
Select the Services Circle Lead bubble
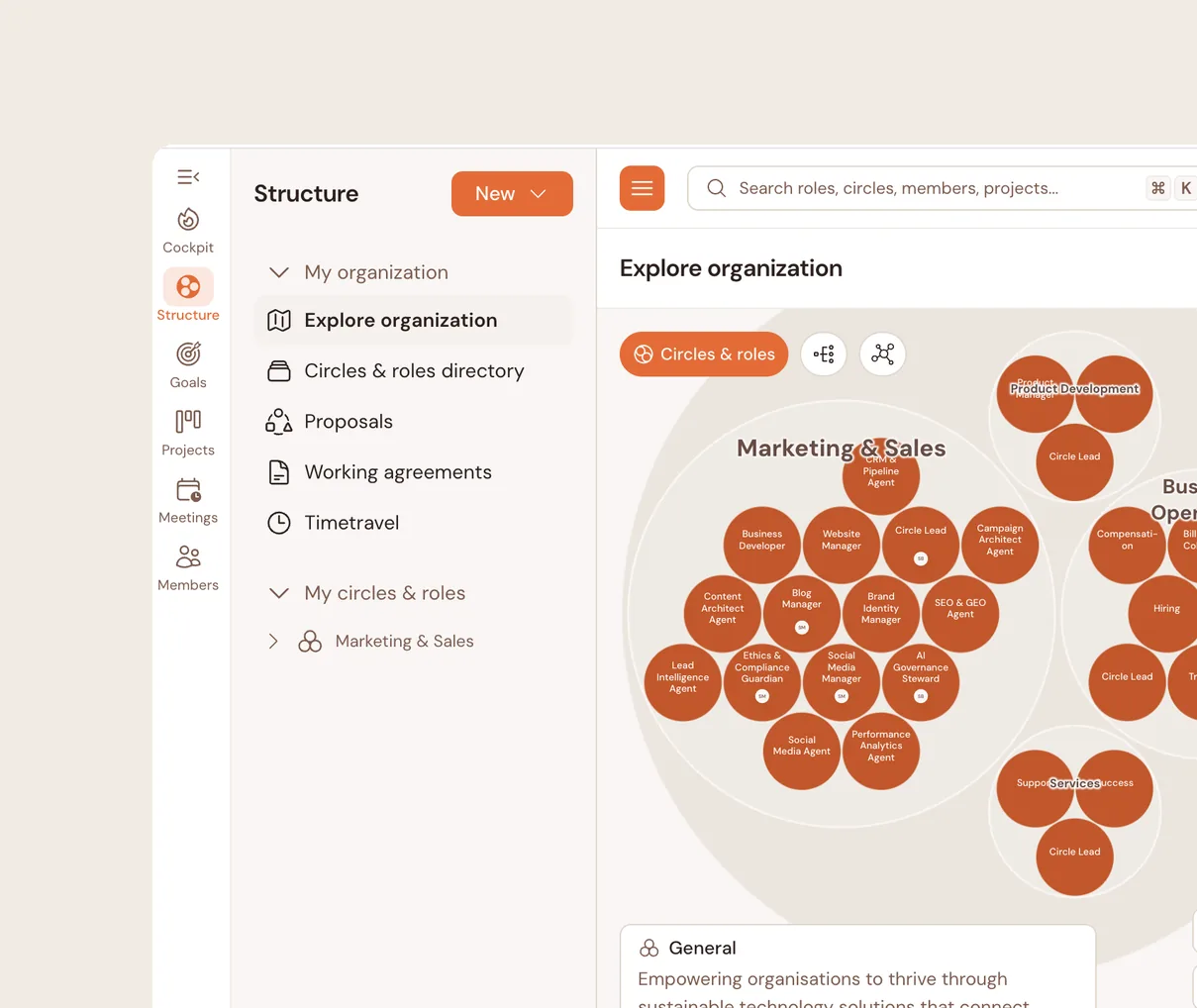1075,857
